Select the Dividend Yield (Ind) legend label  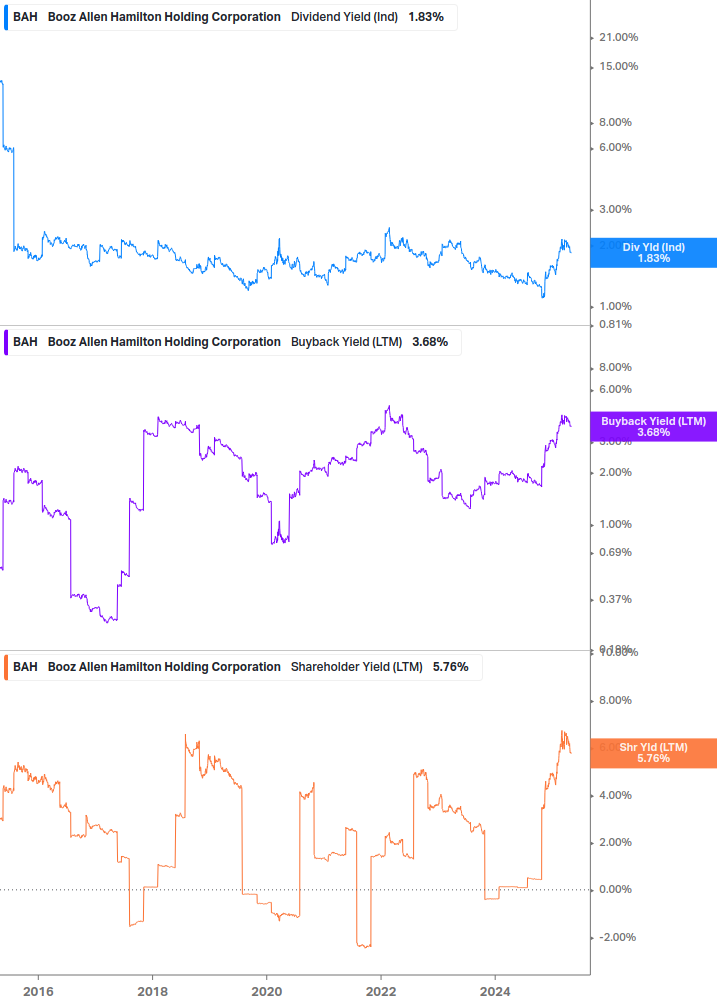[344, 17]
